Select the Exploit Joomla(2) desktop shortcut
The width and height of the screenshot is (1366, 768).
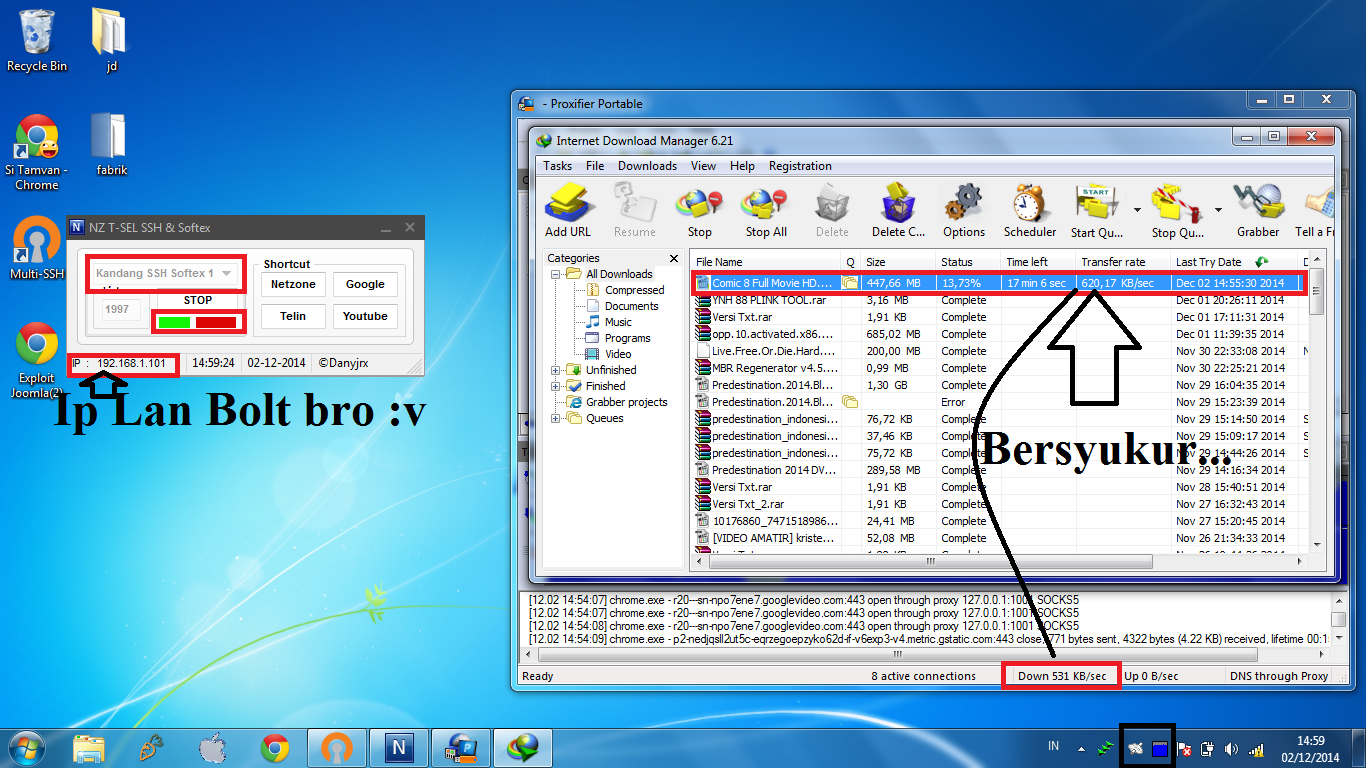pyautogui.click(x=37, y=359)
